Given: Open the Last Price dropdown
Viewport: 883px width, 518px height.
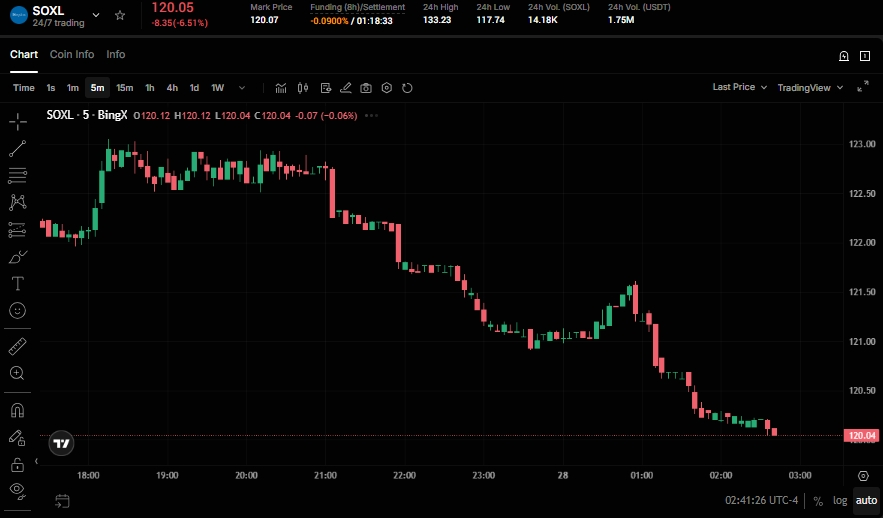Looking at the screenshot, I should point(739,87).
